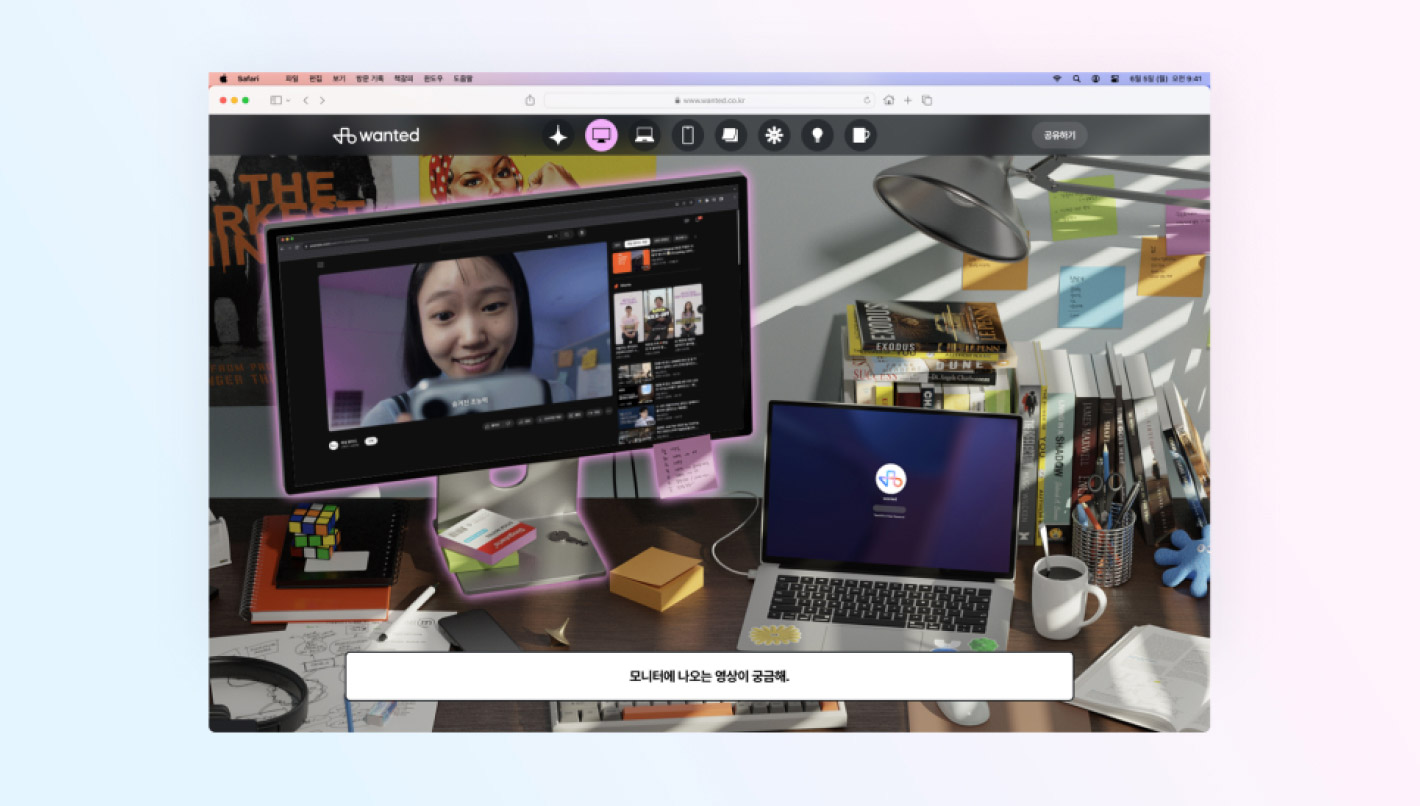Click the purple sticky note under monitor
This screenshot has width=1420, height=806.
(686, 465)
